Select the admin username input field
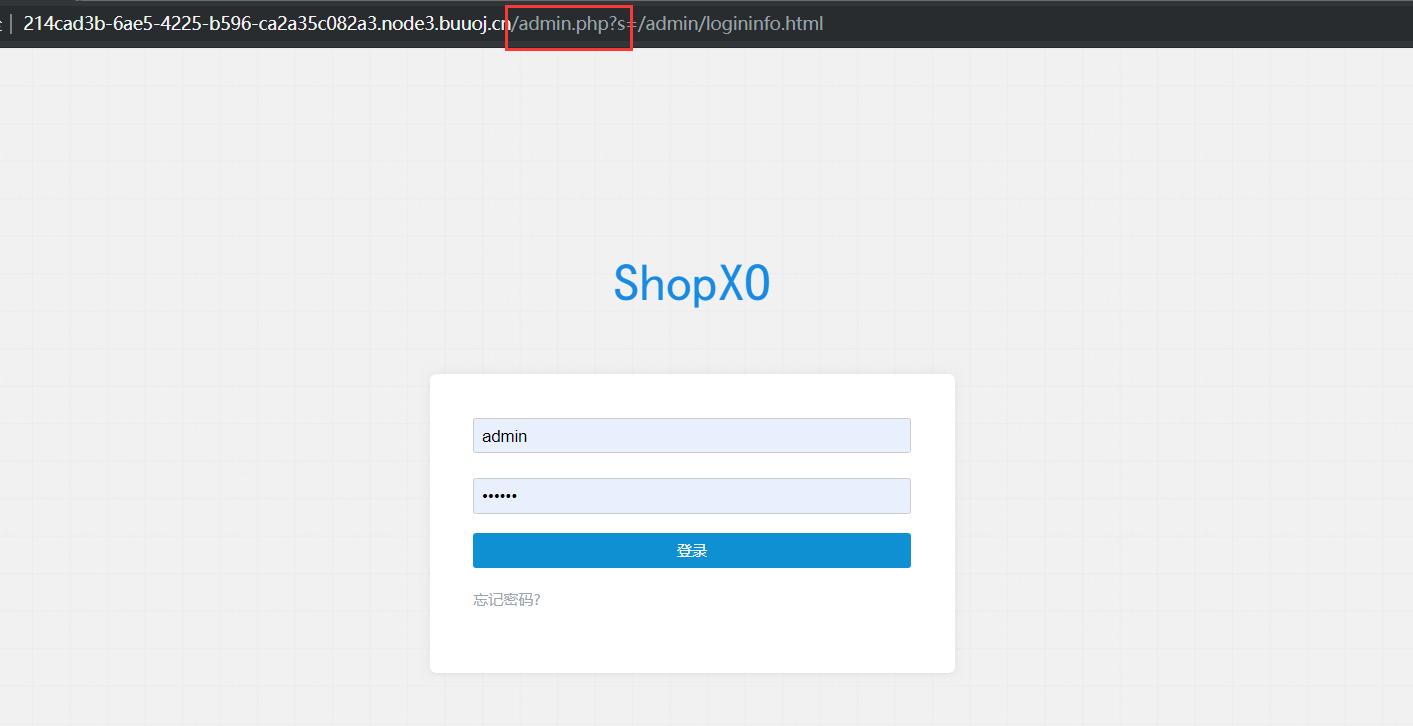The image size is (1413, 726). tap(691, 435)
